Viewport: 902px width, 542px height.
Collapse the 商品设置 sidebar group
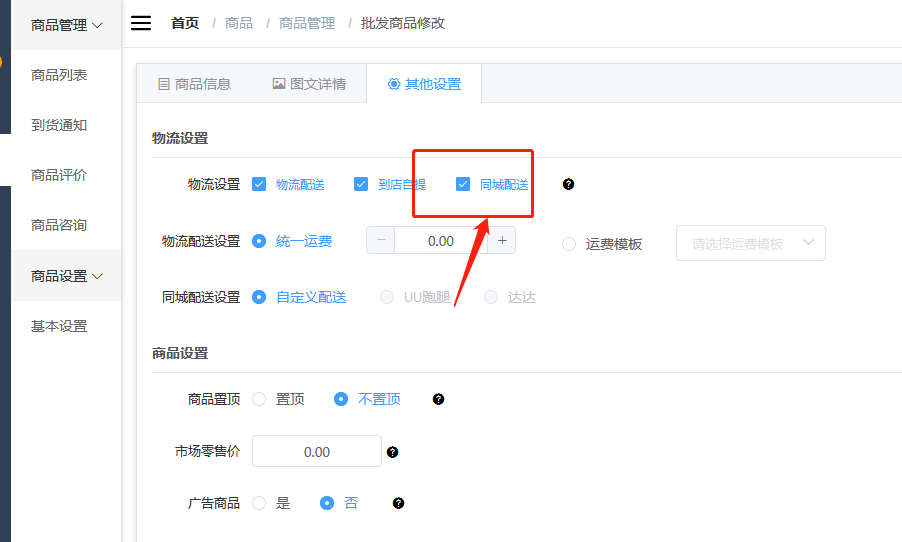pyautogui.click(x=67, y=276)
